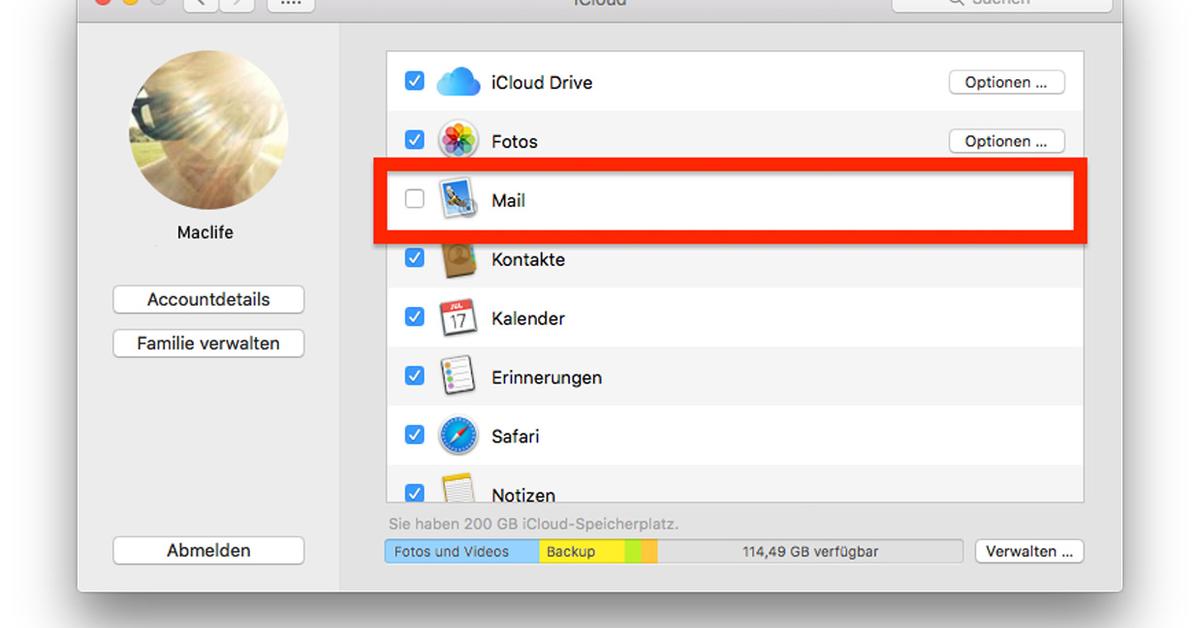Click the yellow Backup storage segment
Image resolution: width=1200 pixels, height=628 pixels.
coord(582,551)
